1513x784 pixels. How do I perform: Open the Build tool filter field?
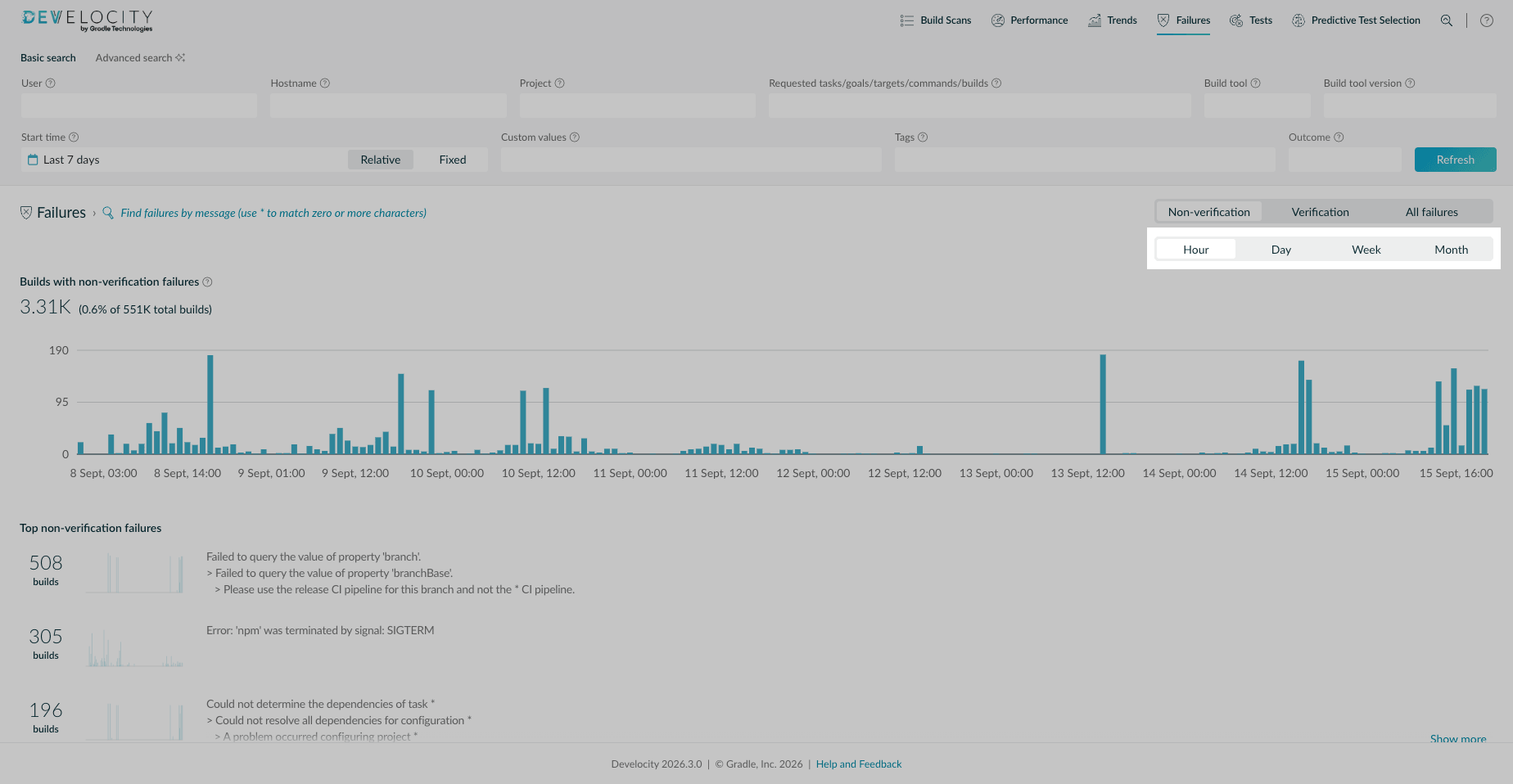click(x=1258, y=106)
